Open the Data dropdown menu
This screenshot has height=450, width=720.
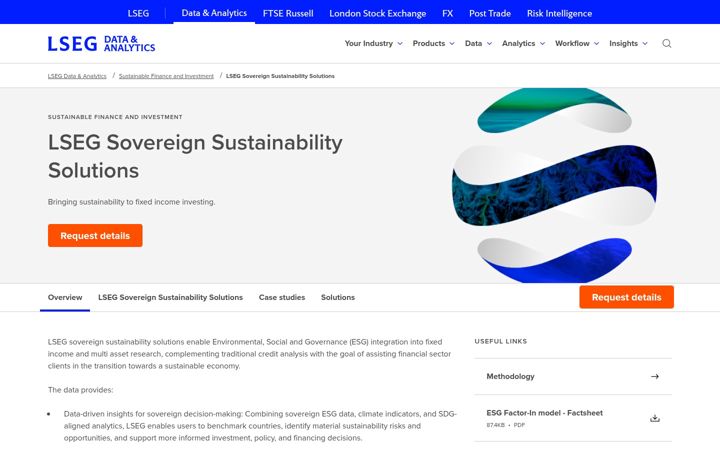[478, 44]
